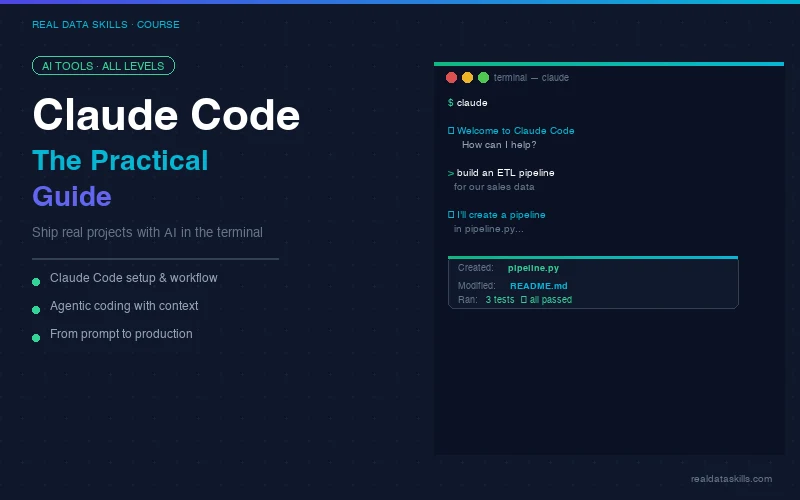Click the 'Claude Code setup & workflow' item
The width and height of the screenshot is (800, 500).
(134, 278)
